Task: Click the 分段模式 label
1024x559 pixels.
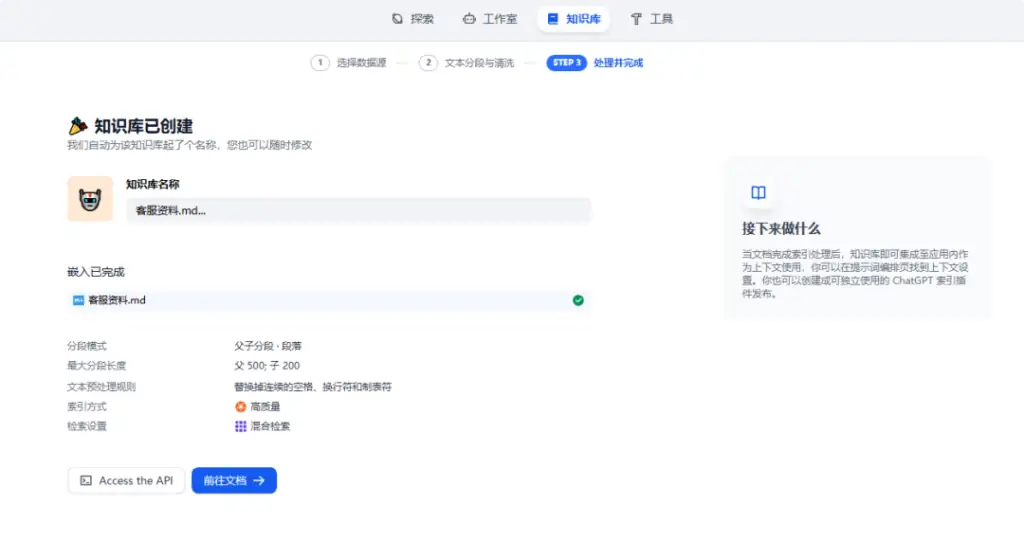Action: 86,346
